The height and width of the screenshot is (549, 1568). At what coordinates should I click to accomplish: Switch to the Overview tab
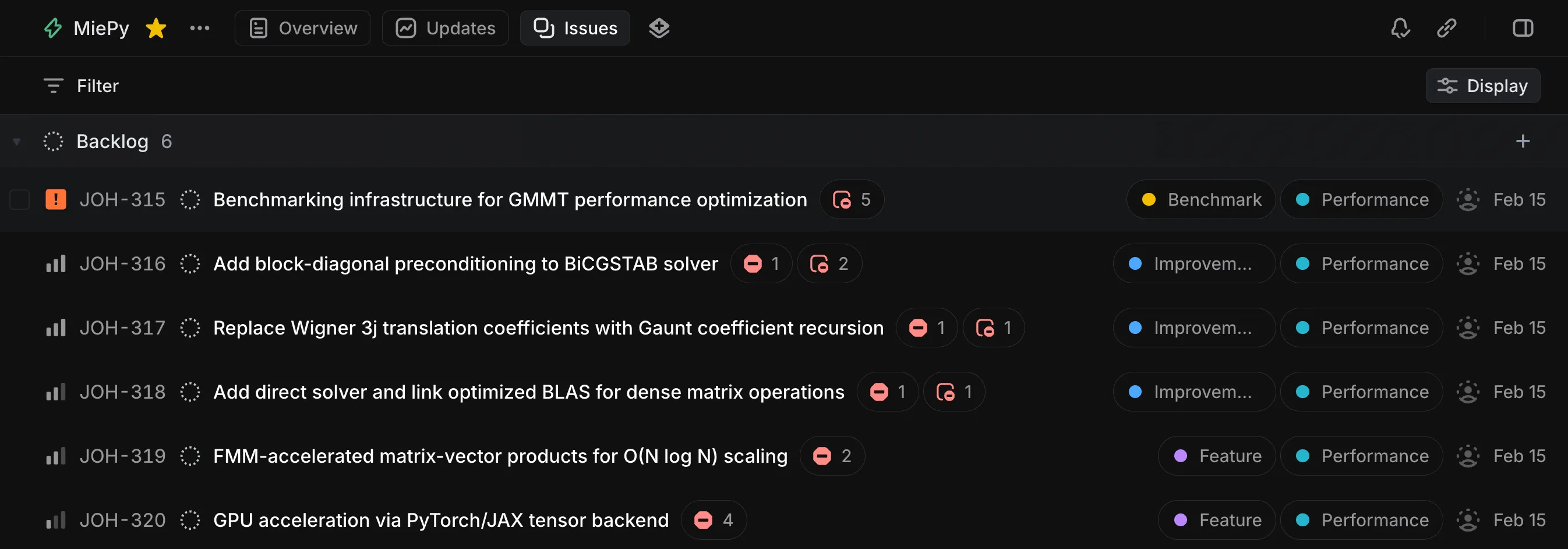pyautogui.click(x=302, y=28)
